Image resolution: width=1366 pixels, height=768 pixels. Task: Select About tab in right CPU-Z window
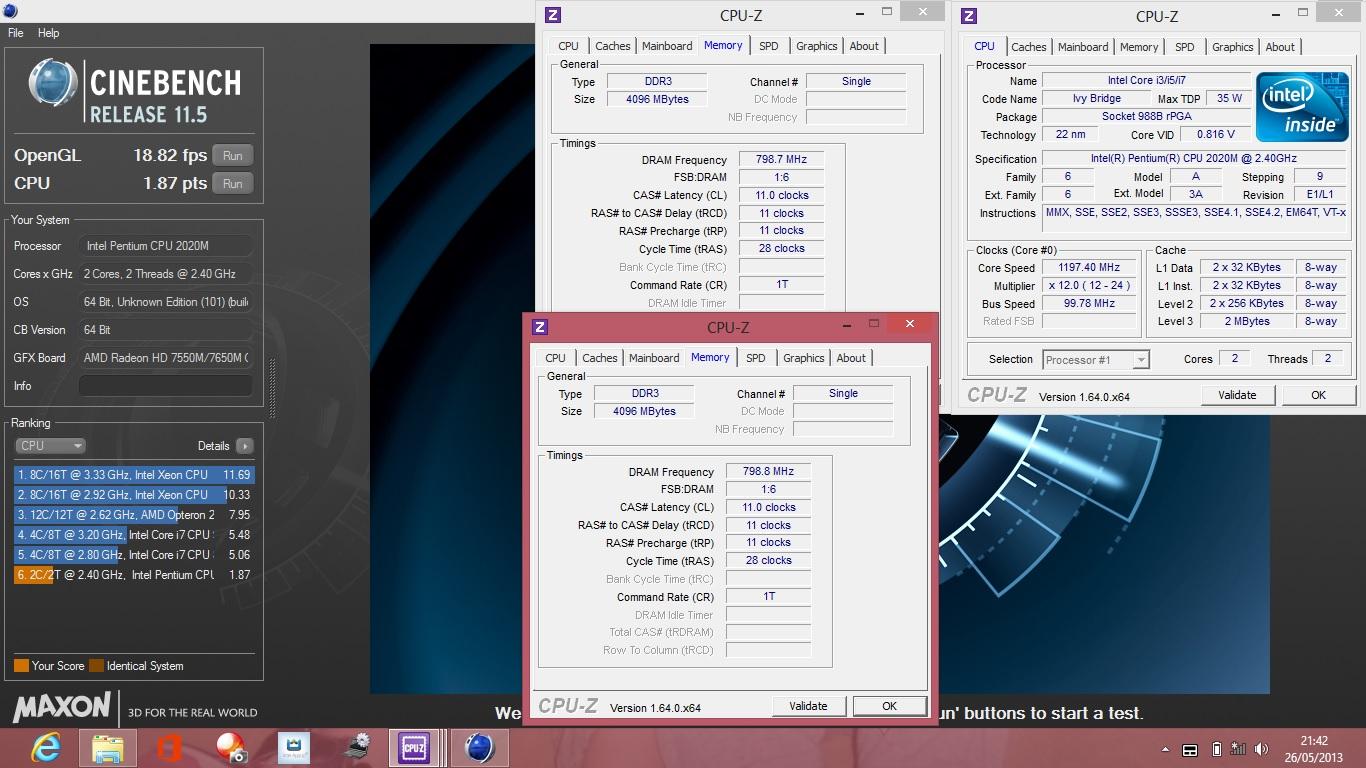tap(1281, 47)
